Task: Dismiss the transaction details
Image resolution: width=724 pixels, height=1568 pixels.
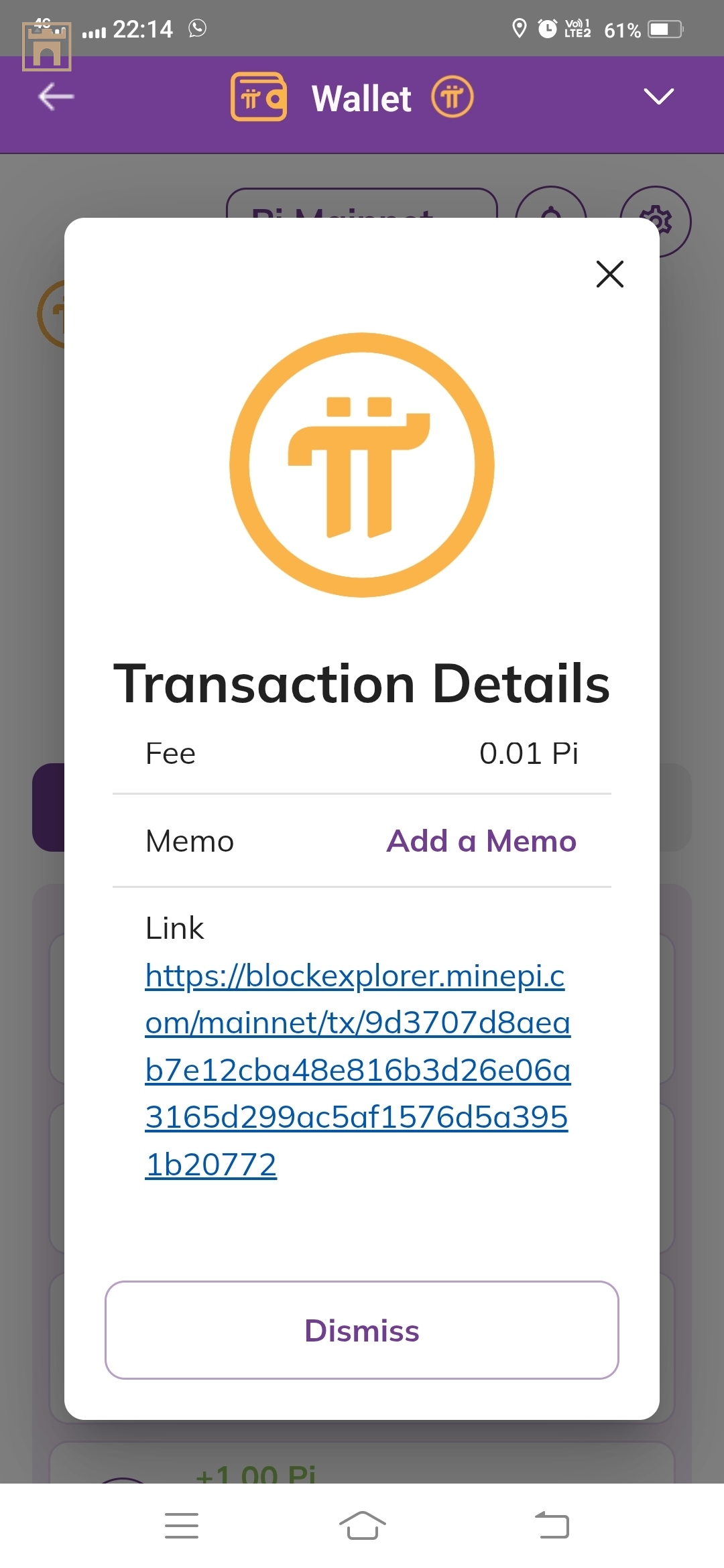Action: [x=362, y=1330]
